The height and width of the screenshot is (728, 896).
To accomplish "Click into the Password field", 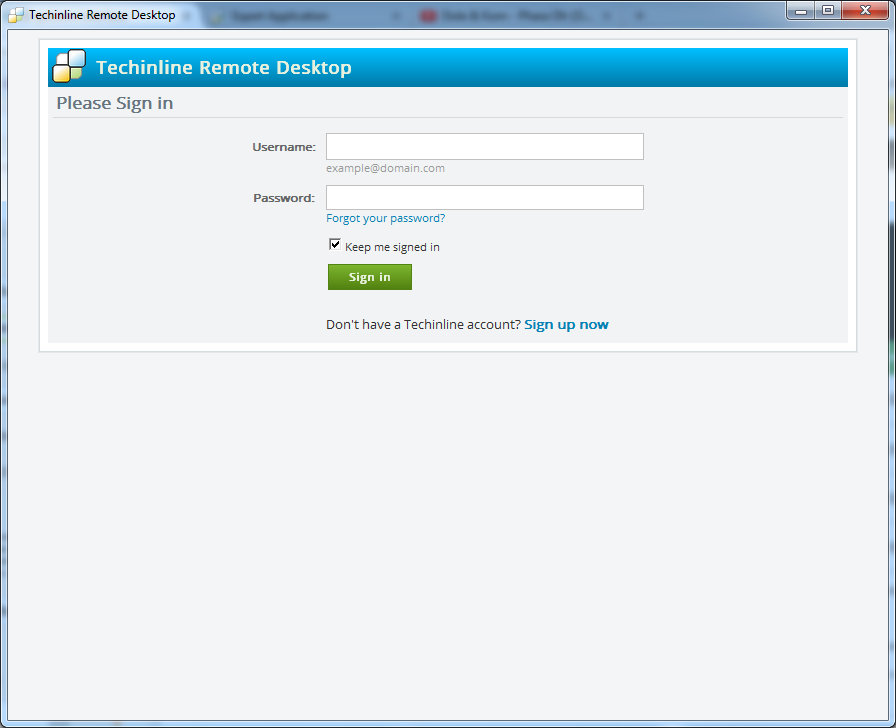I will pos(484,197).
